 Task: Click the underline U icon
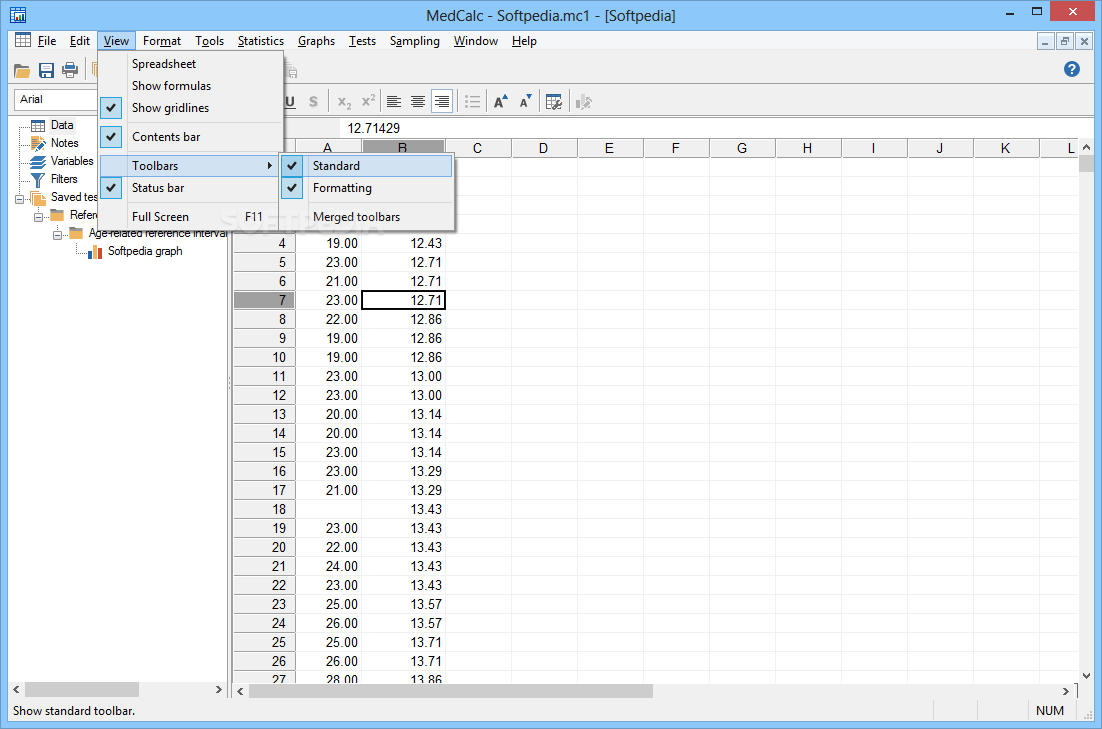(290, 103)
